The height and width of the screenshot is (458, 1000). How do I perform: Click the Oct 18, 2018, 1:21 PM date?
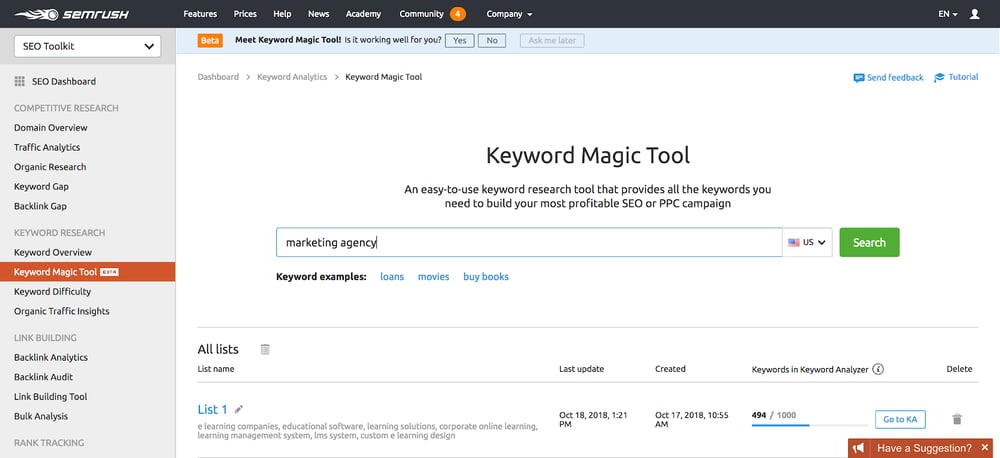[593, 419]
